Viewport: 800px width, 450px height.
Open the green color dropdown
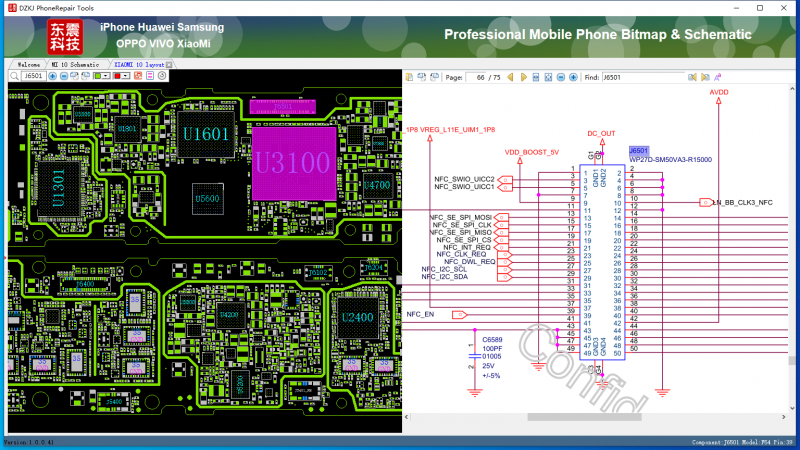pos(106,76)
